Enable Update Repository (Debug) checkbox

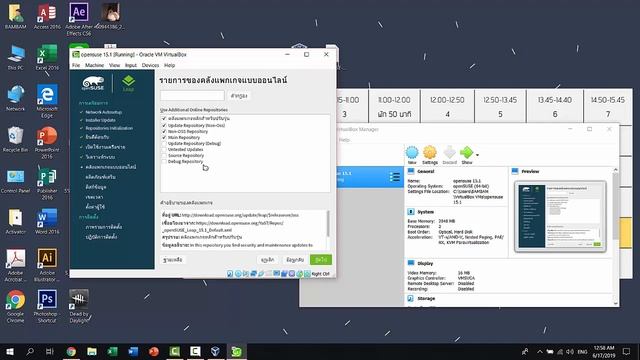pos(164,144)
